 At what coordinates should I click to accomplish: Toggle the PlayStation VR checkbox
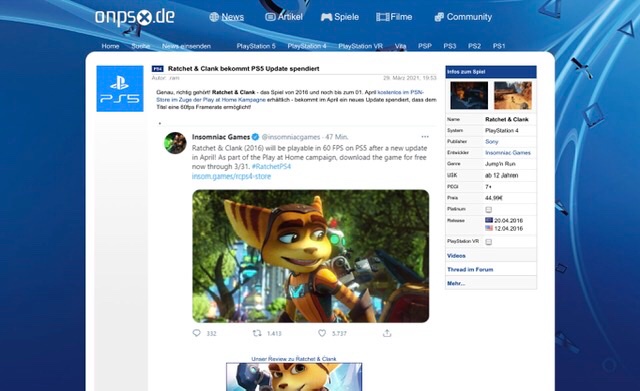(x=489, y=242)
